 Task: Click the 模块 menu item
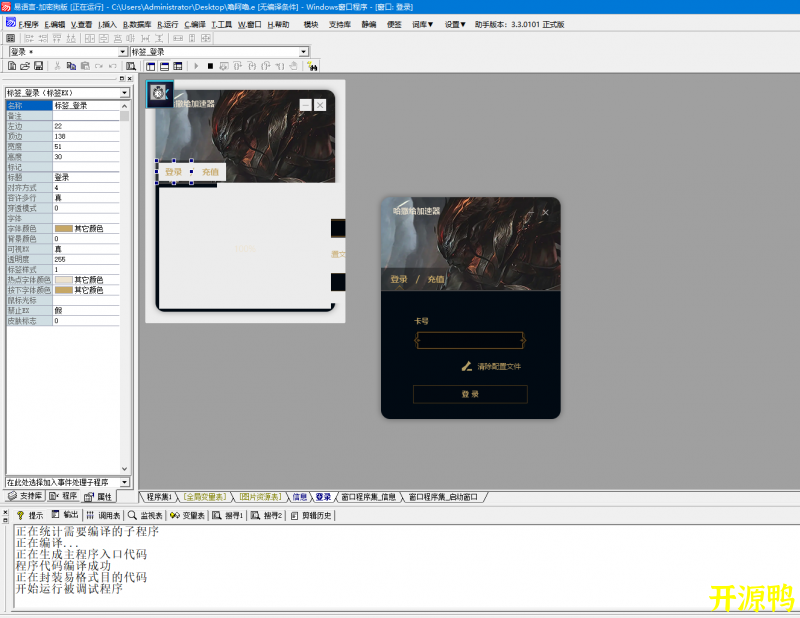point(311,24)
